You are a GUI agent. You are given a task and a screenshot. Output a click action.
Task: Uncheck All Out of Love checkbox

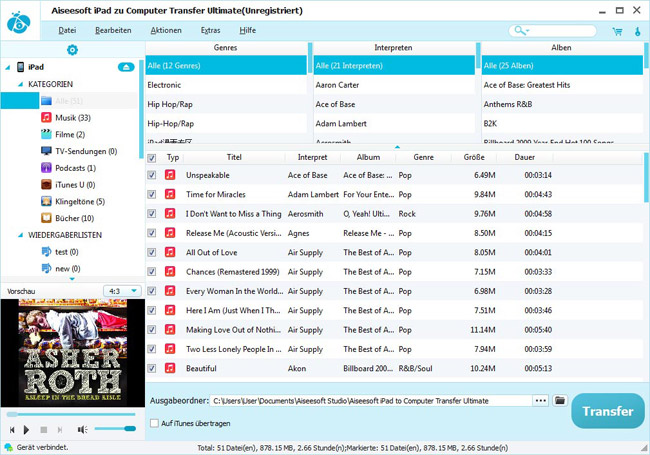pyautogui.click(x=152, y=252)
